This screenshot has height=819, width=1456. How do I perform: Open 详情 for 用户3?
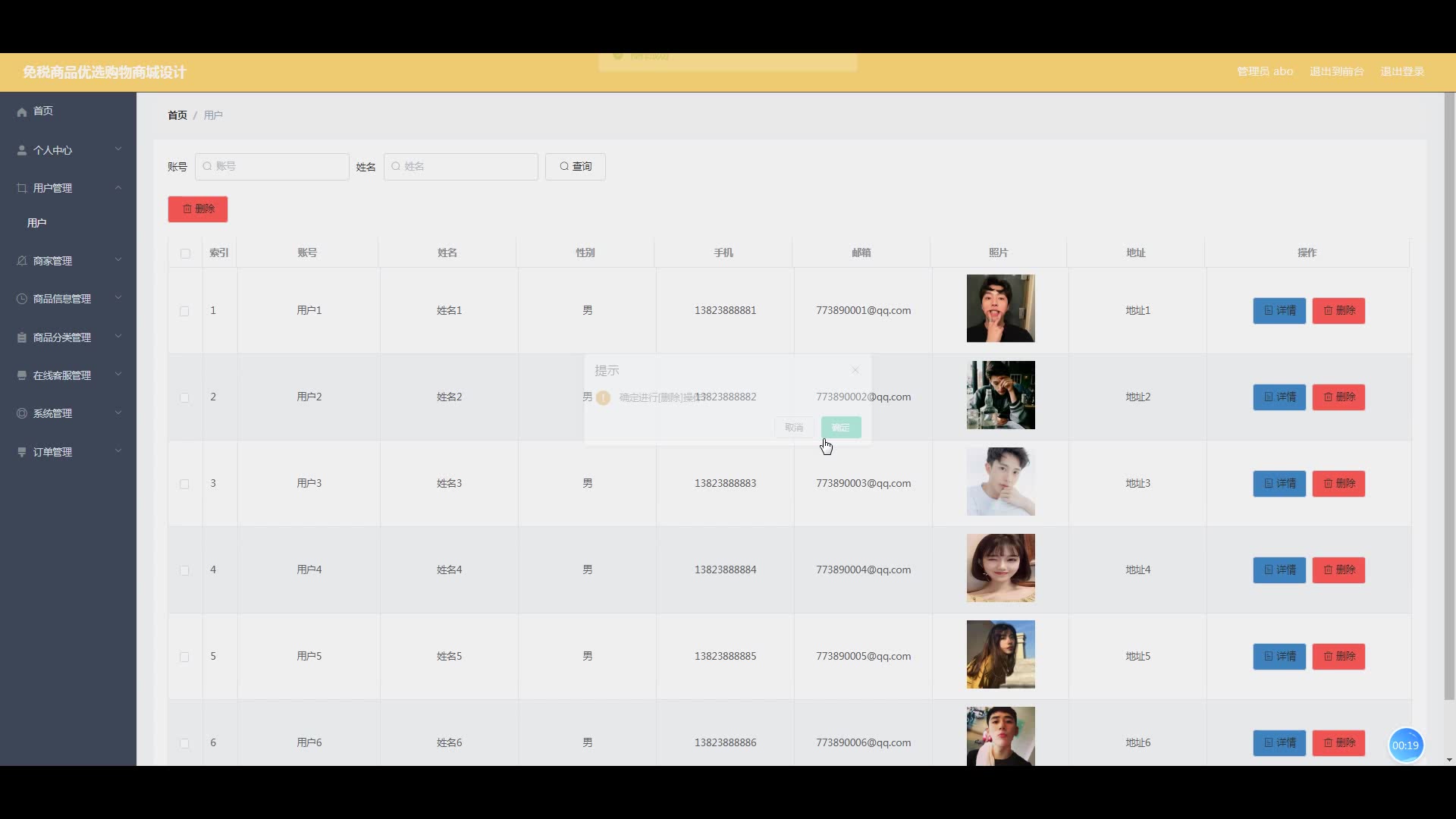click(x=1279, y=484)
